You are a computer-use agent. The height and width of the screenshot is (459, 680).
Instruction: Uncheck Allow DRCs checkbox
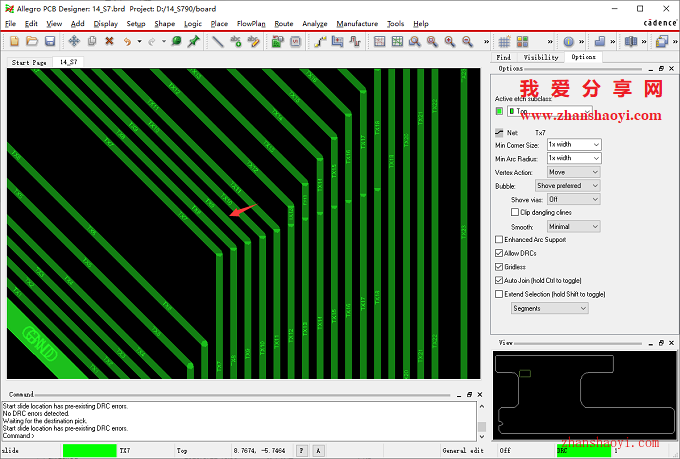499,253
